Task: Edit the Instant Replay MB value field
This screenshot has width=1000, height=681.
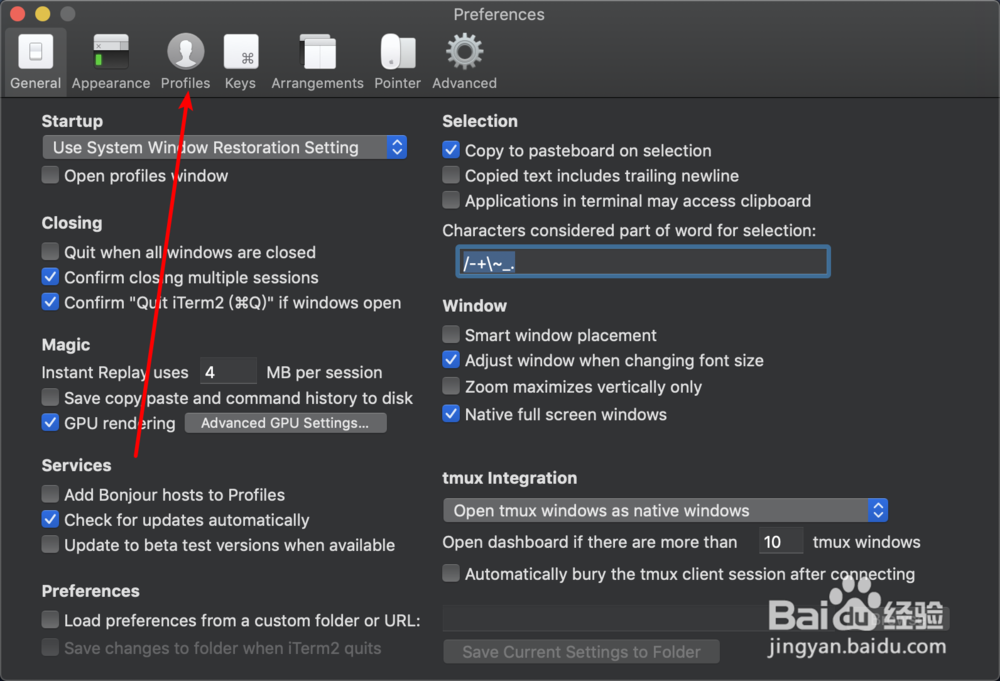Action: pyautogui.click(x=228, y=372)
